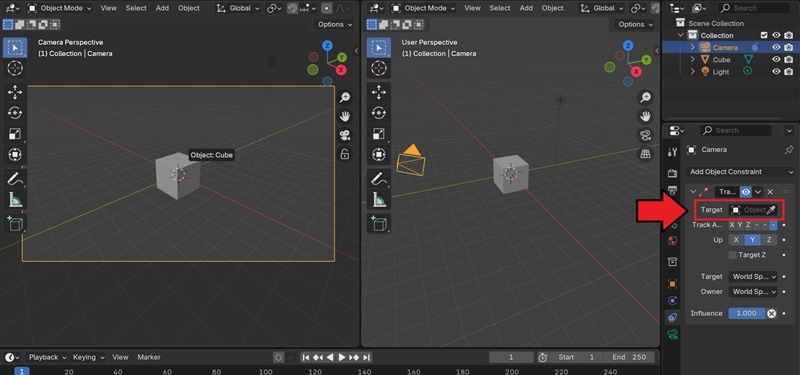
Task: Select the Annotate tool in right viewport
Action: [x=379, y=179]
